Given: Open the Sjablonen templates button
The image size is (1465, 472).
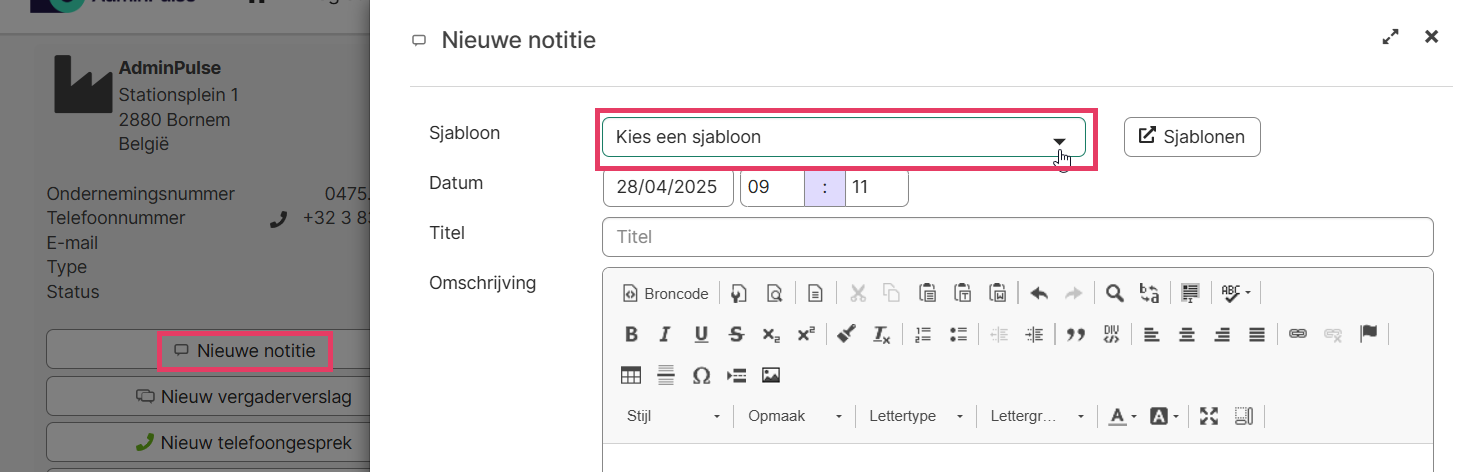Looking at the screenshot, I should 1192,137.
